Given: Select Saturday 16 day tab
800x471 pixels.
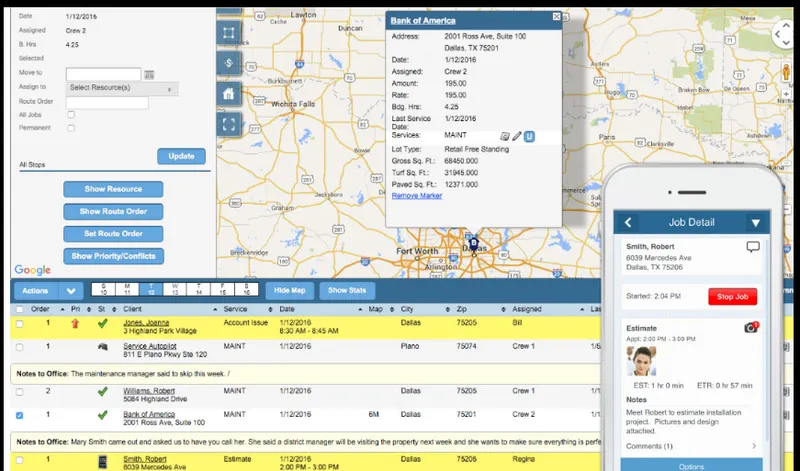Looking at the screenshot, I should pos(246,290).
